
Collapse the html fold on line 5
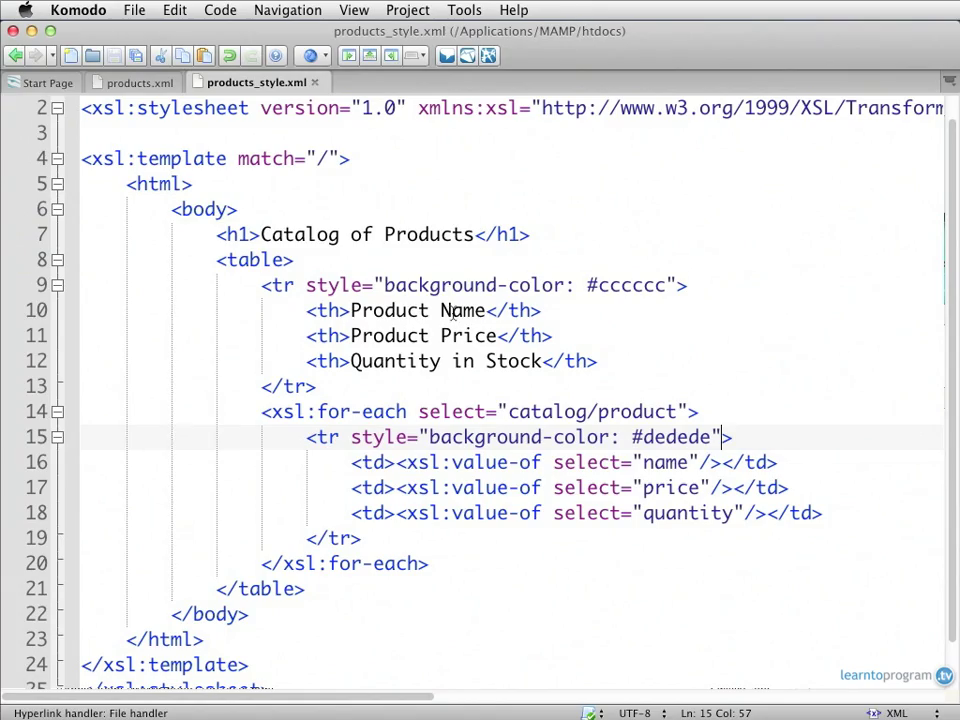click(x=58, y=184)
